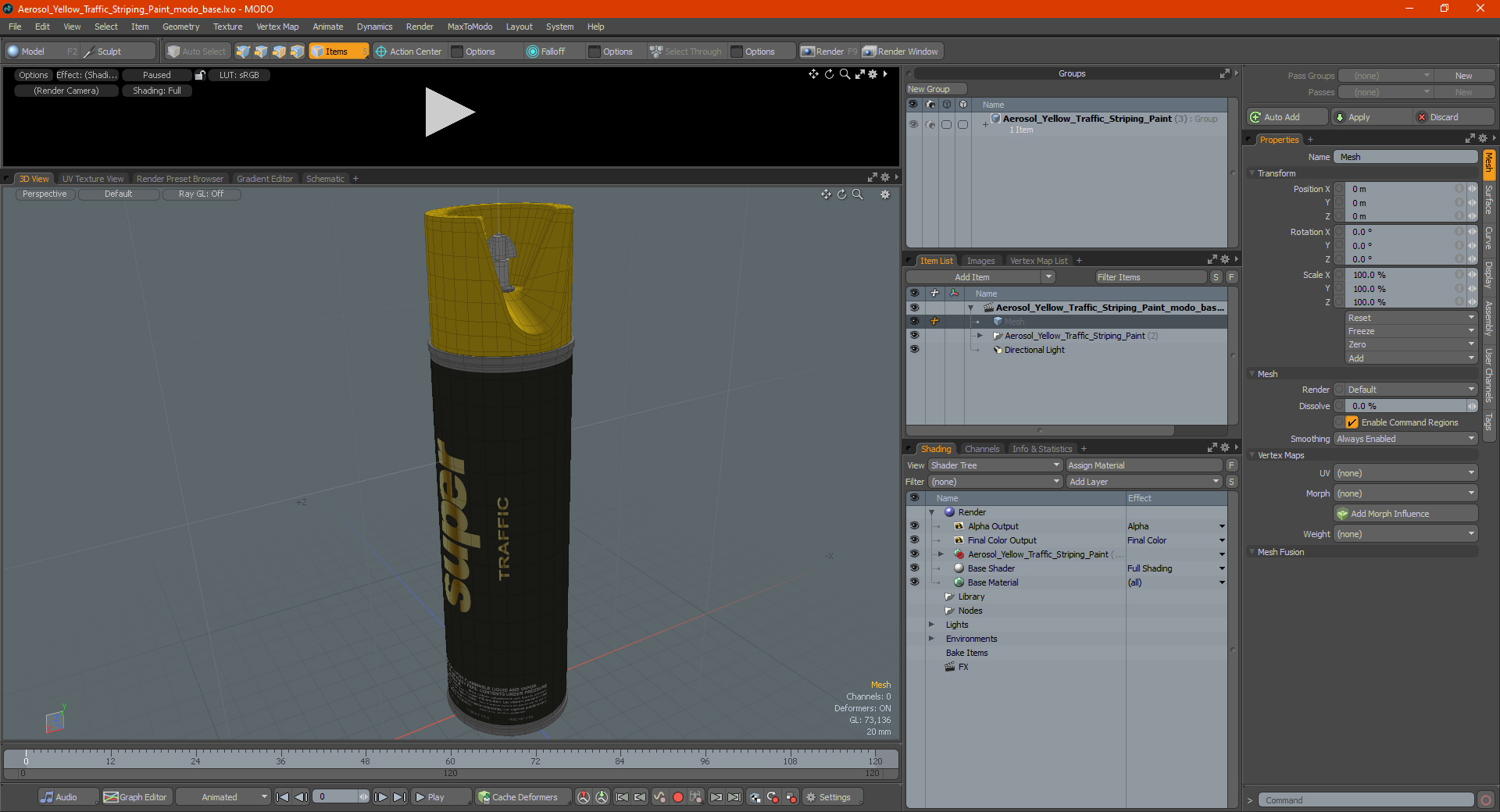Viewport: 1500px width, 812px height.
Task: Open the UV vertex map dropdown
Action: coord(1405,473)
